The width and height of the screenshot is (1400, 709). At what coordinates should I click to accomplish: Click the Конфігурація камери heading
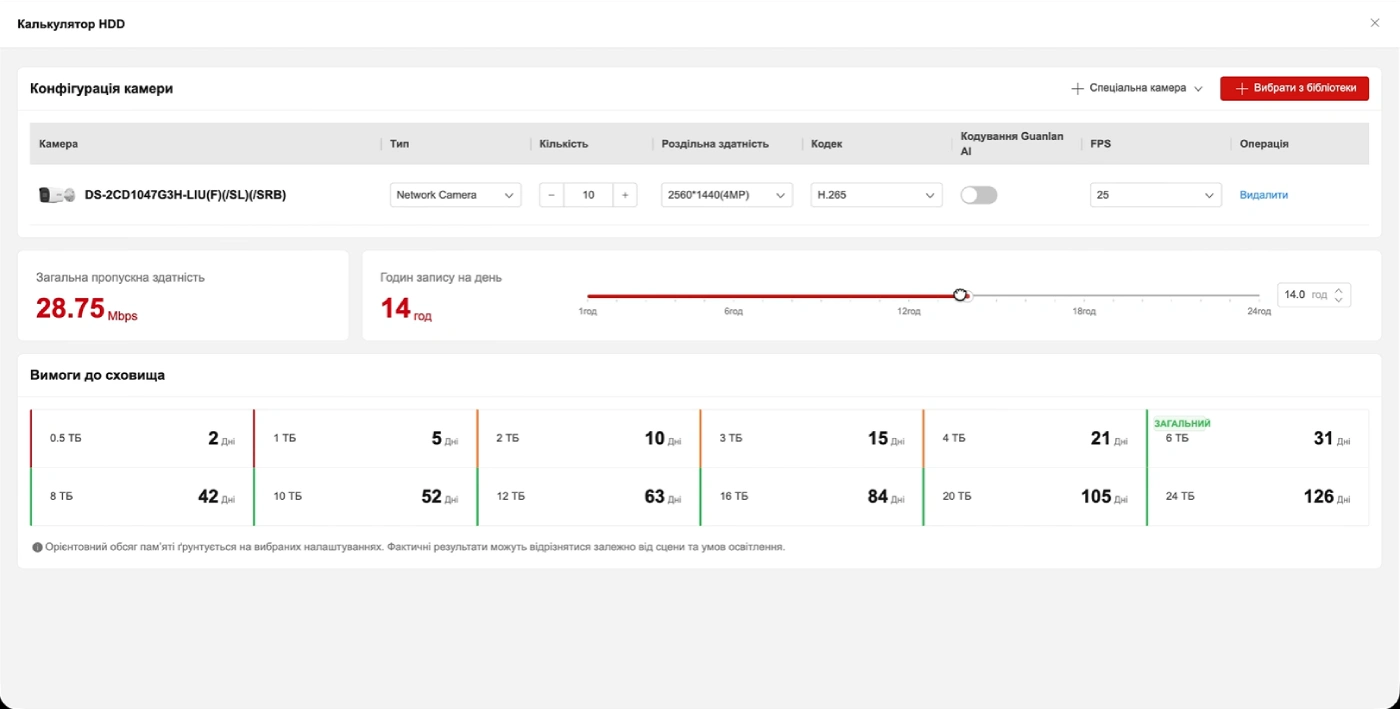101,88
